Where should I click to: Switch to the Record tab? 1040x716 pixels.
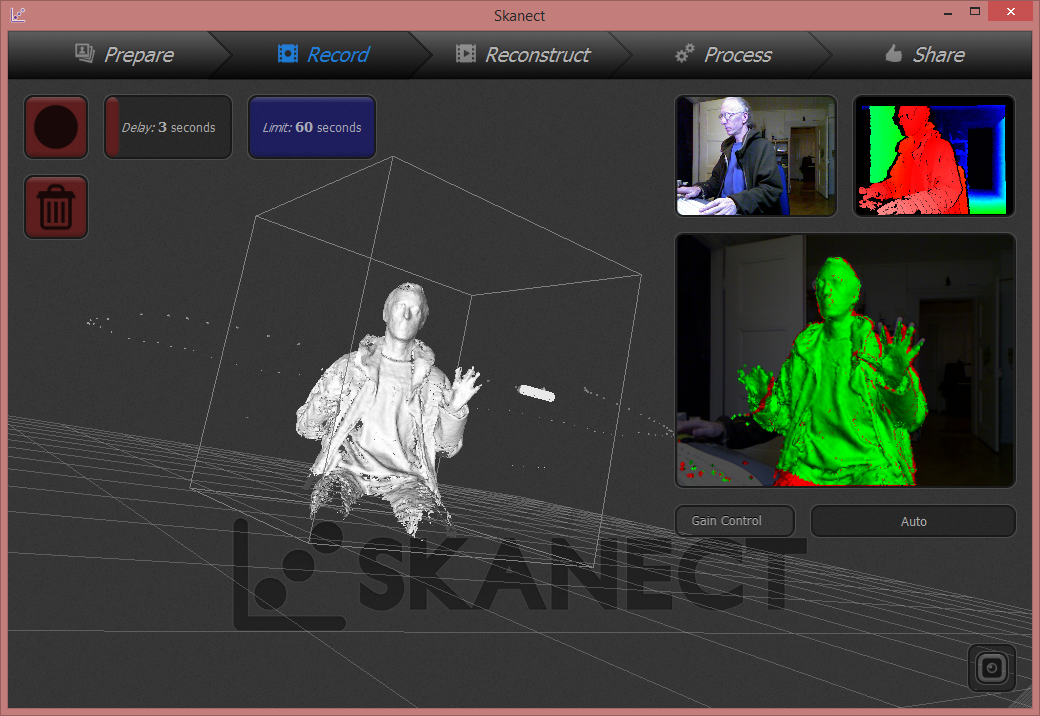[323, 54]
